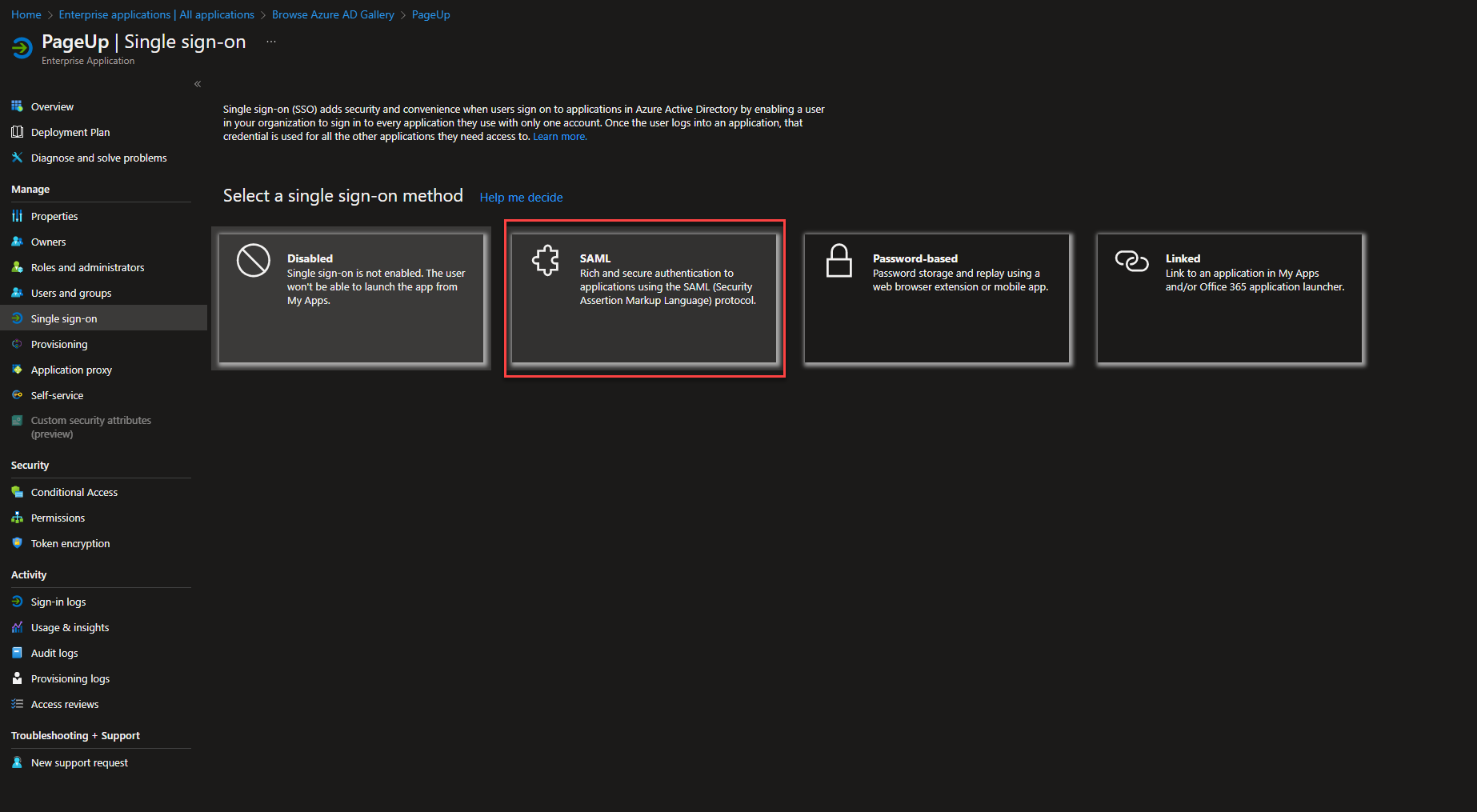Viewport: 1477px width, 812px height.
Task: Click the Diagnose and solve problems wrench icon
Action: (x=17, y=158)
